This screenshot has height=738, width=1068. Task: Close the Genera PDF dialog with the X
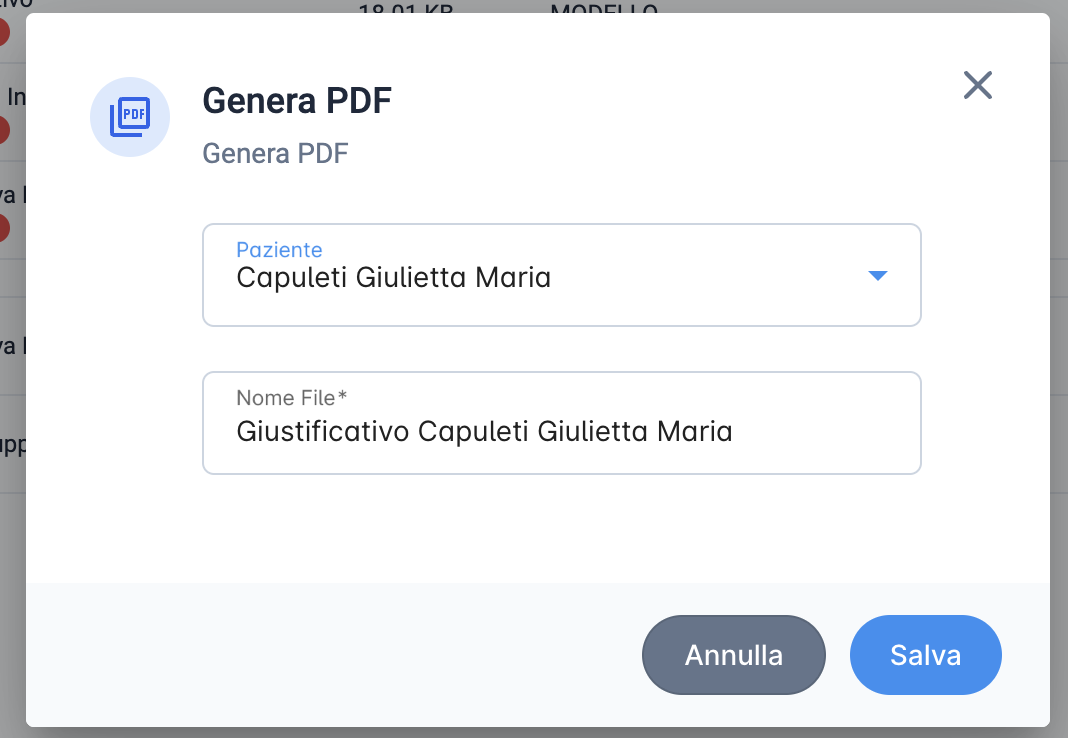[x=977, y=85]
